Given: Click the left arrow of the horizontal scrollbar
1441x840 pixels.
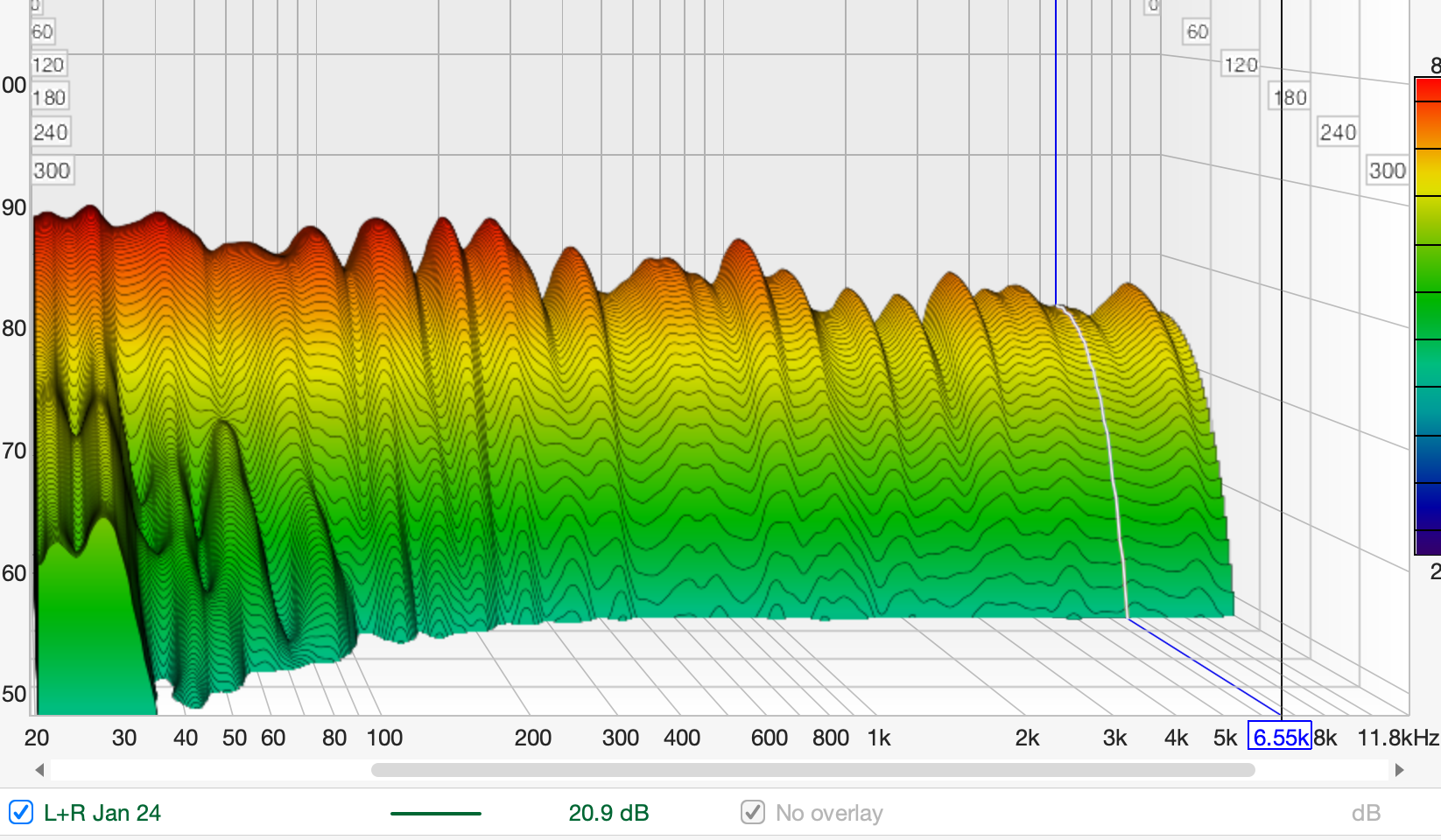Looking at the screenshot, I should tap(39, 770).
